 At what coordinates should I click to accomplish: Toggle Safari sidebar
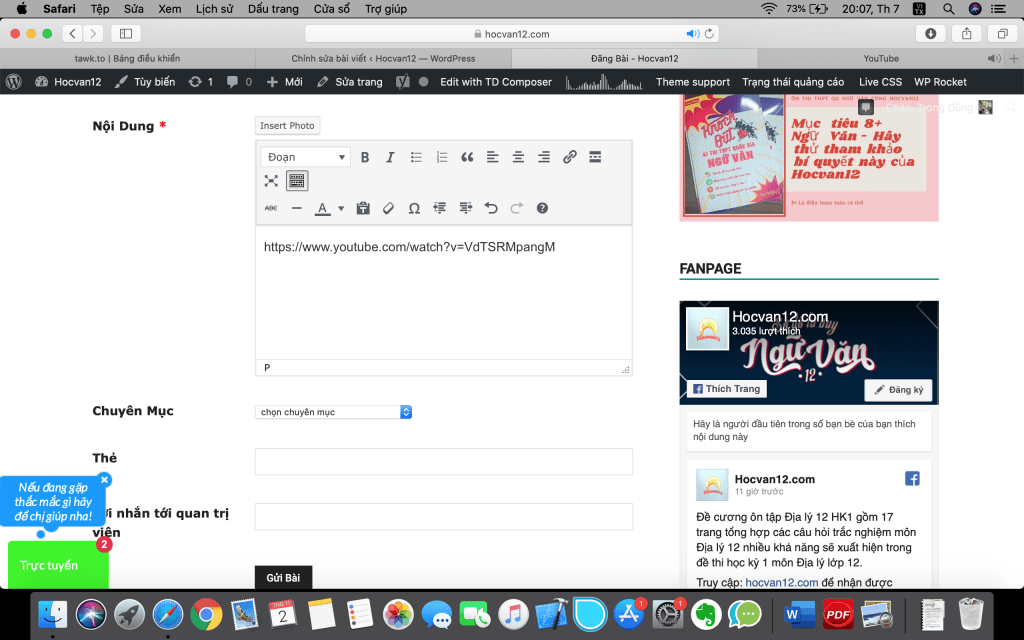[x=126, y=33]
